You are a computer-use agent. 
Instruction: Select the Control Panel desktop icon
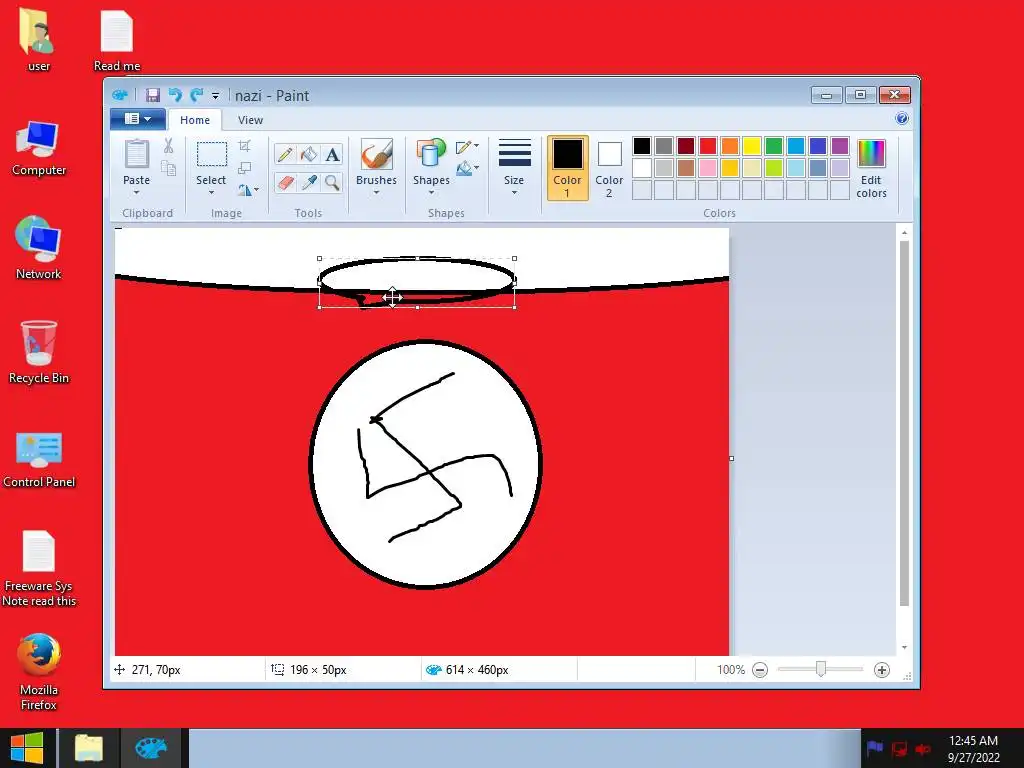[39, 459]
